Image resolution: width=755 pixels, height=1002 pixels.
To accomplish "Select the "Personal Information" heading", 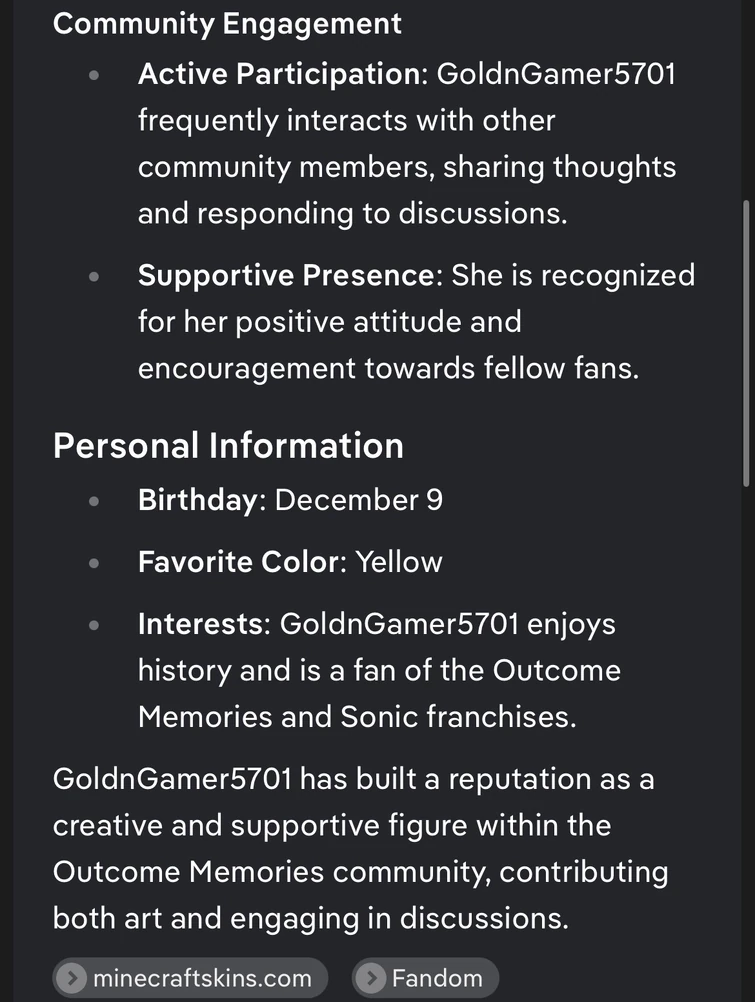I will 228,445.
